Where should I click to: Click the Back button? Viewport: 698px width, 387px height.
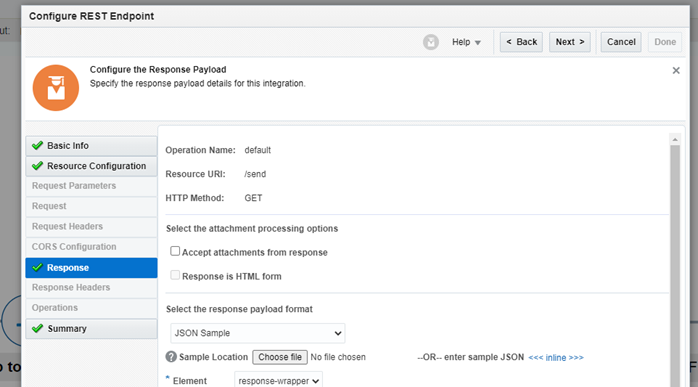[521, 42]
